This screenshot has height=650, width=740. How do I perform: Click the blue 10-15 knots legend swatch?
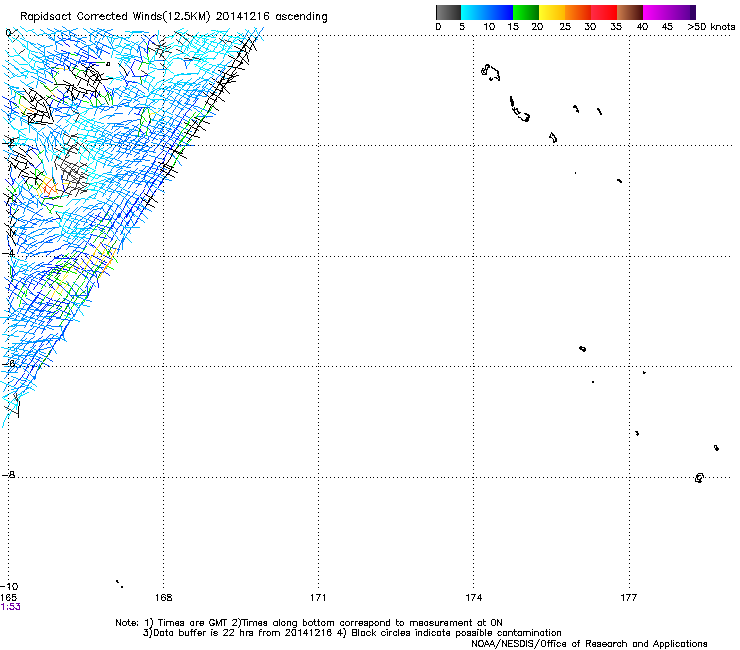(500, 12)
